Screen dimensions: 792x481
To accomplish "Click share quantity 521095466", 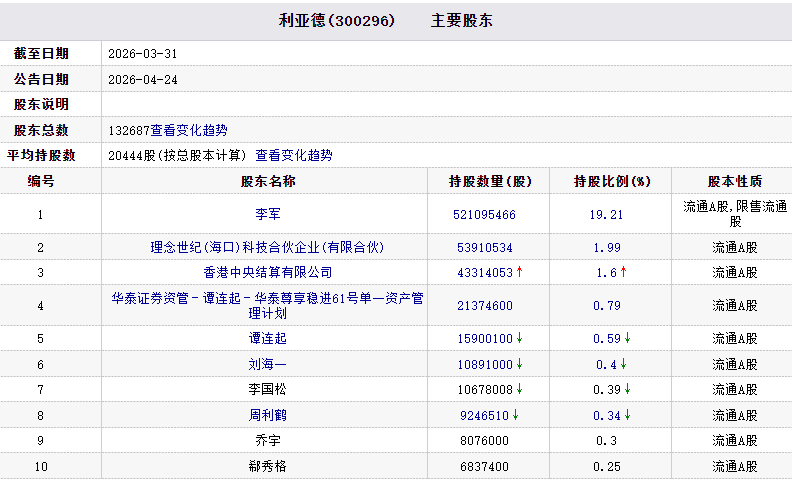I will tap(484, 215).
